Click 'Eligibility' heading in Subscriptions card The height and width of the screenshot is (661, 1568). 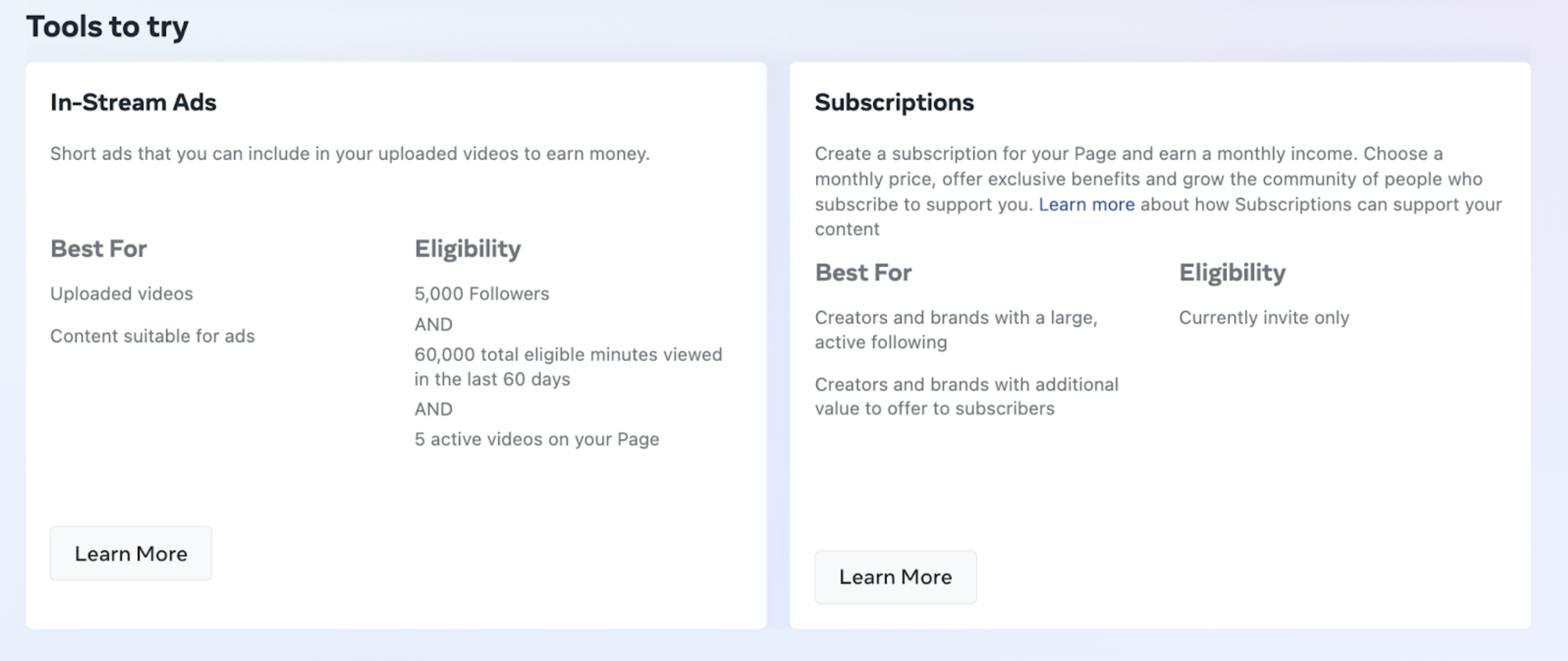point(1232,273)
